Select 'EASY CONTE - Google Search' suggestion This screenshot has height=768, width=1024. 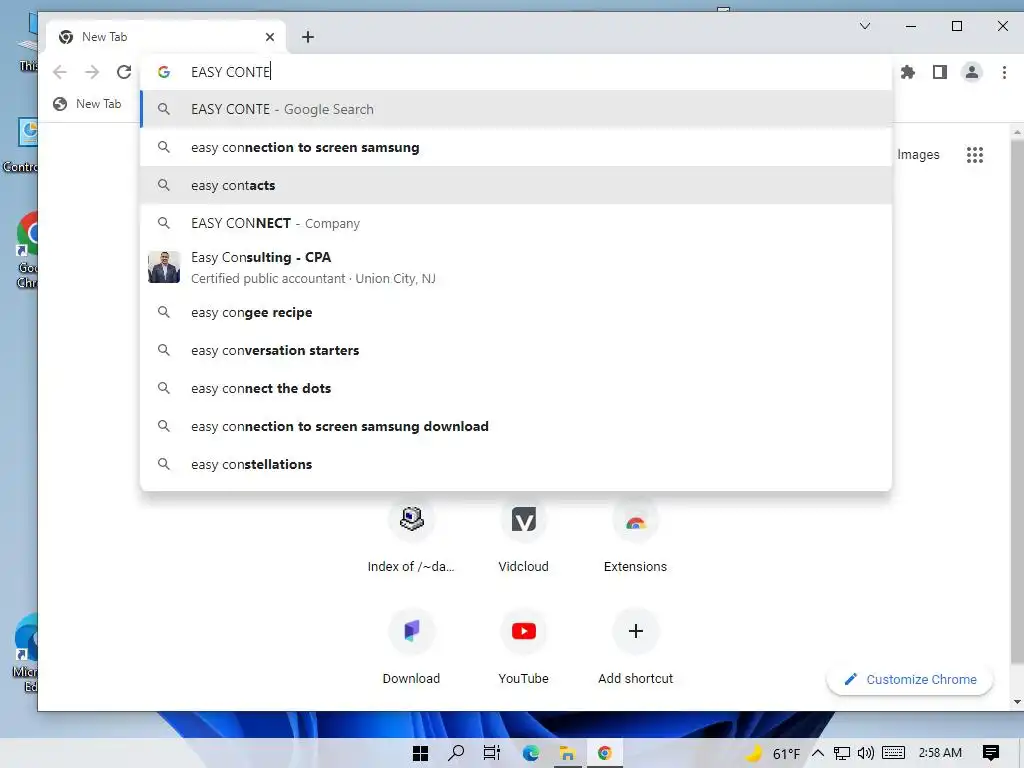(516, 109)
